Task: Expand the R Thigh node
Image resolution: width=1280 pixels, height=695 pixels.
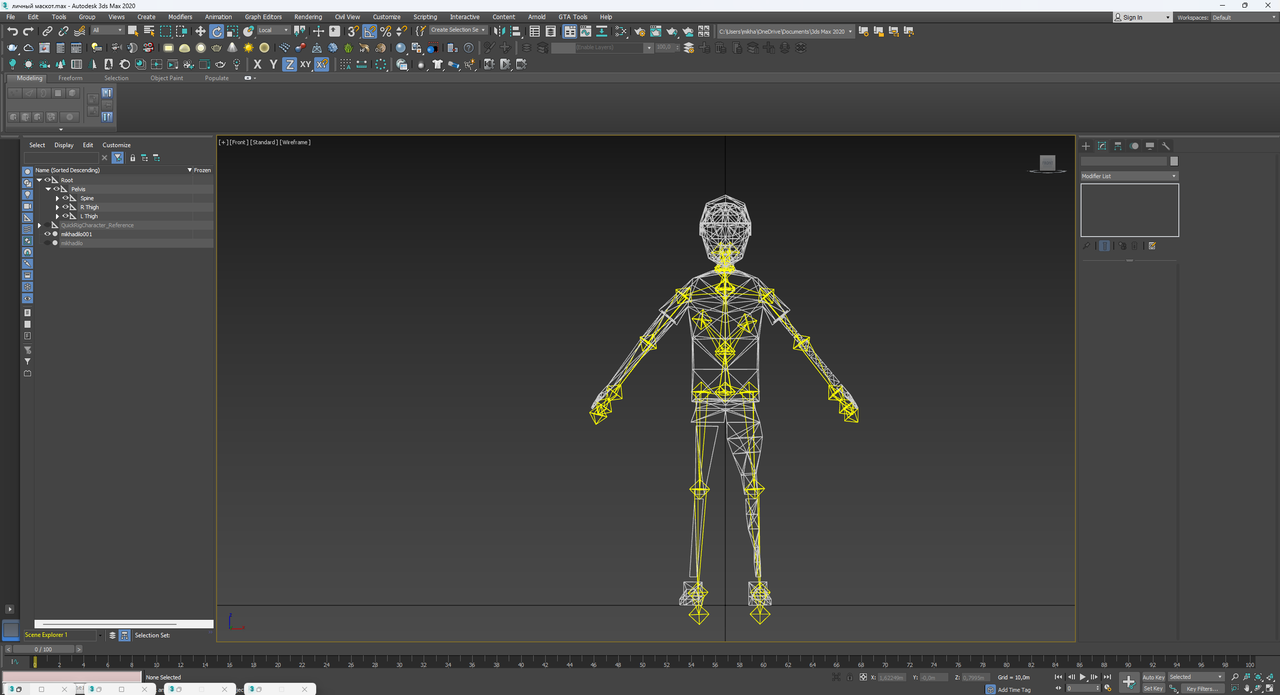Action: [x=57, y=207]
